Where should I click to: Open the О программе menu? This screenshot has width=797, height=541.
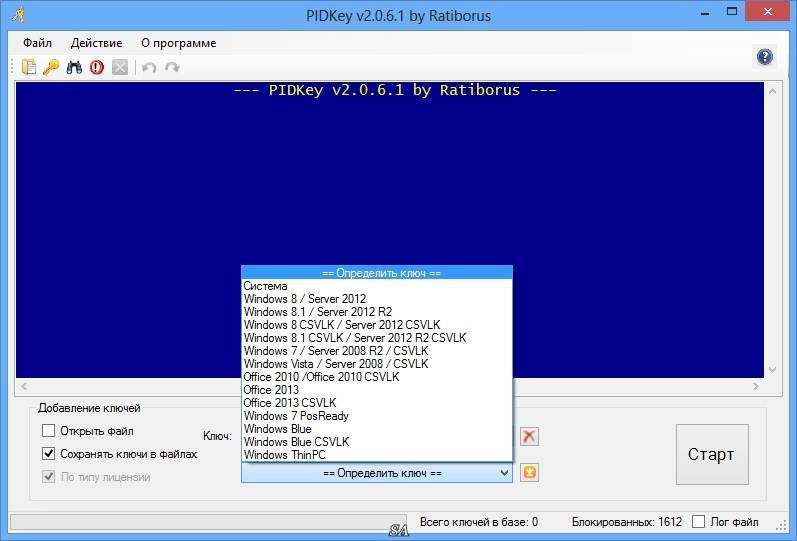(x=178, y=43)
